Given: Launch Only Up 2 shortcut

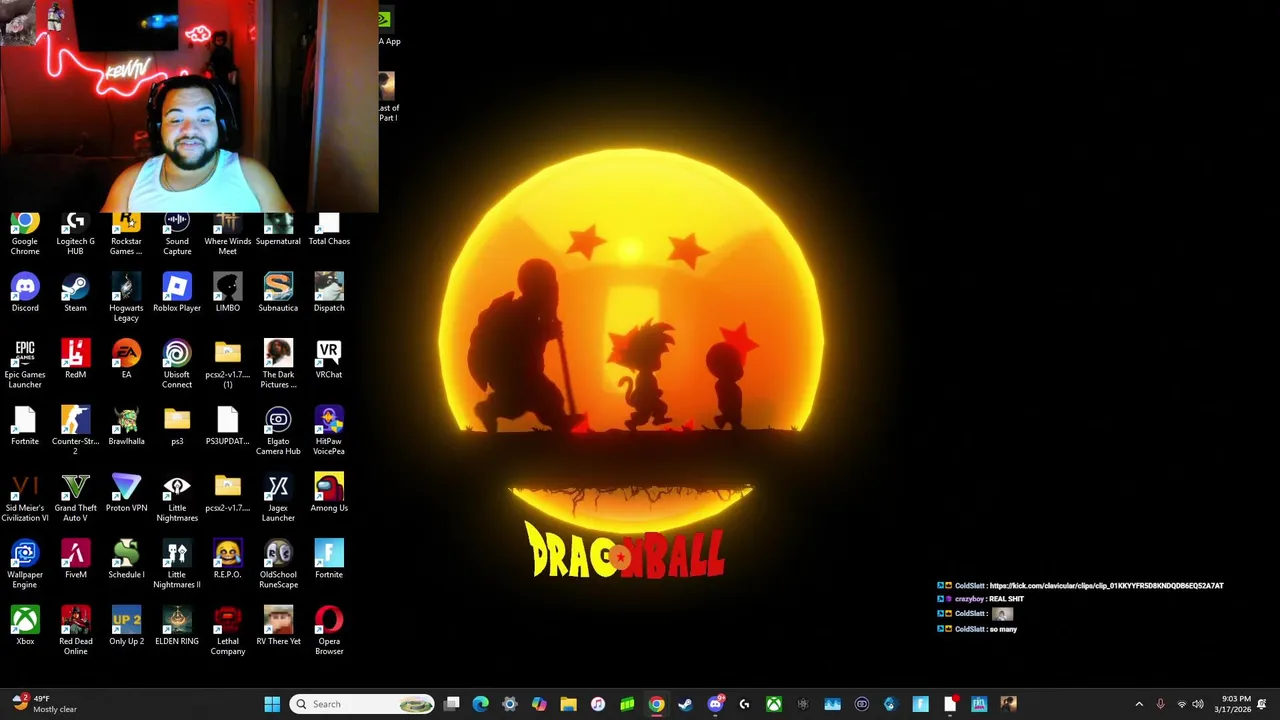Looking at the screenshot, I should tap(126, 626).
